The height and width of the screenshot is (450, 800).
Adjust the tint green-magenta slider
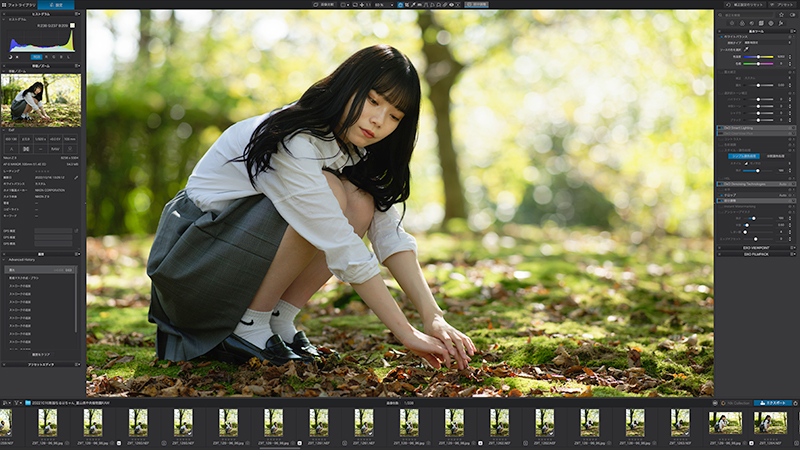click(758, 64)
